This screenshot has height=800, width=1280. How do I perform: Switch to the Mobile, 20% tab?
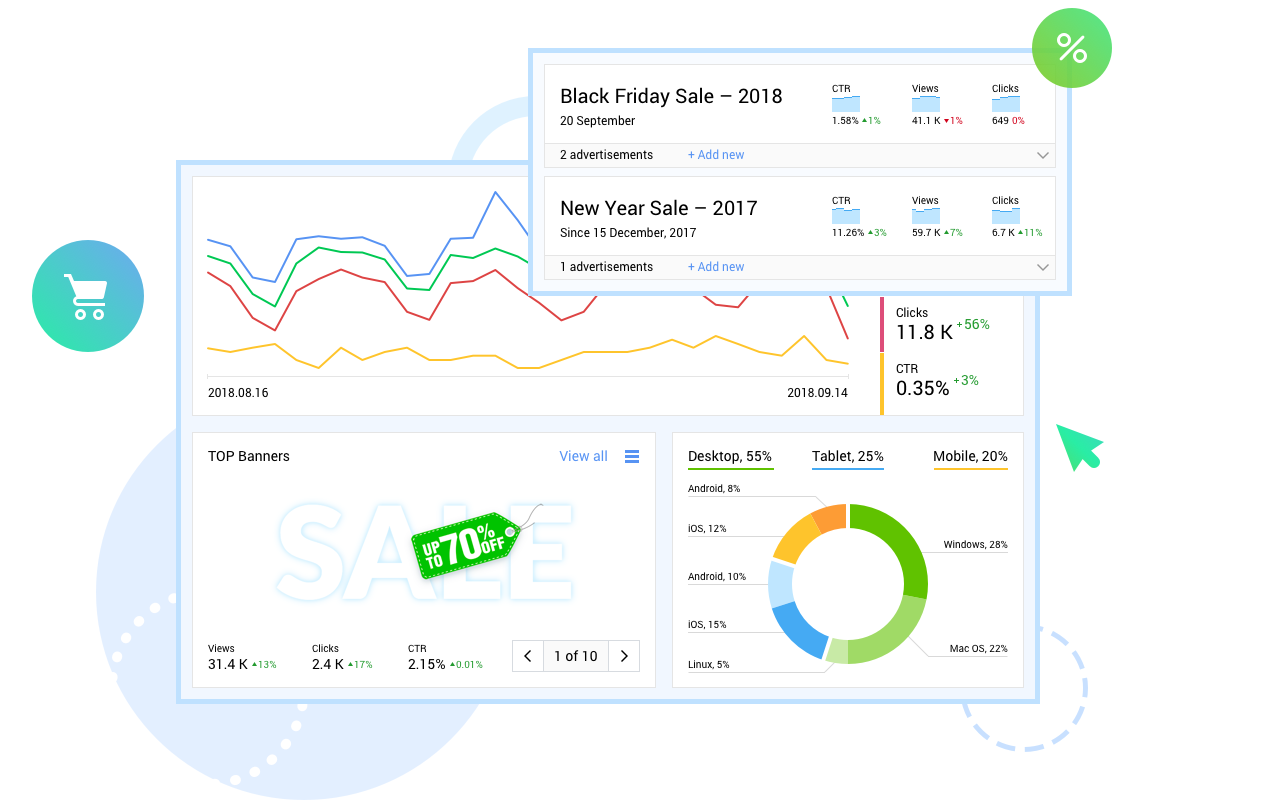point(970,457)
